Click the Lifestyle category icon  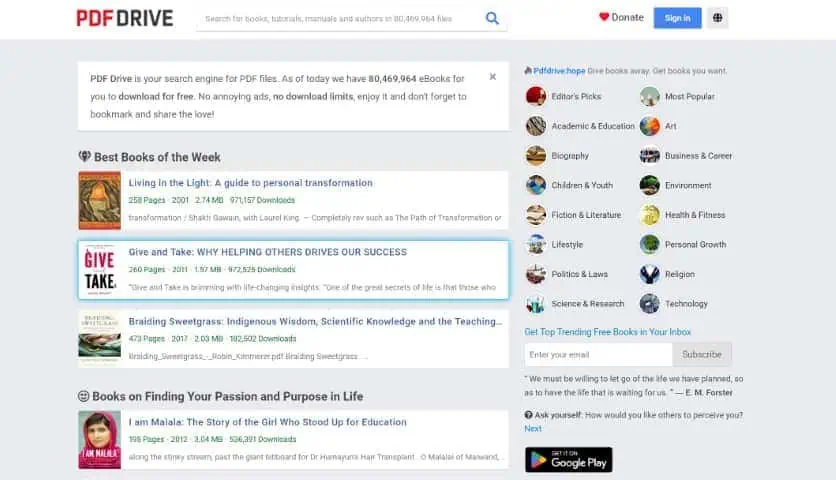[536, 245]
